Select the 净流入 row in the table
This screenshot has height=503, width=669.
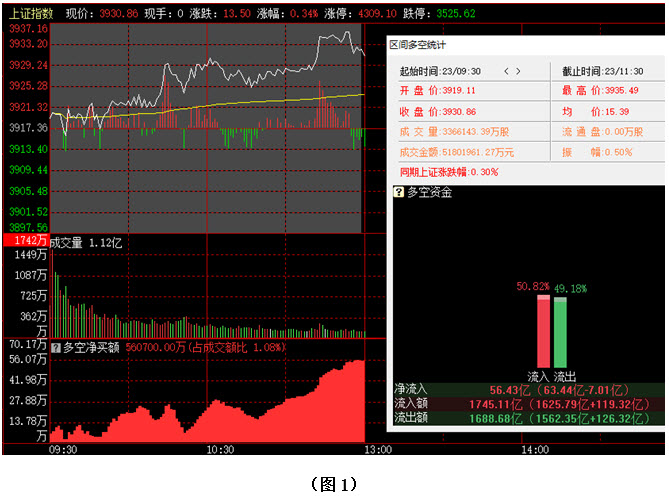pyautogui.click(x=527, y=389)
